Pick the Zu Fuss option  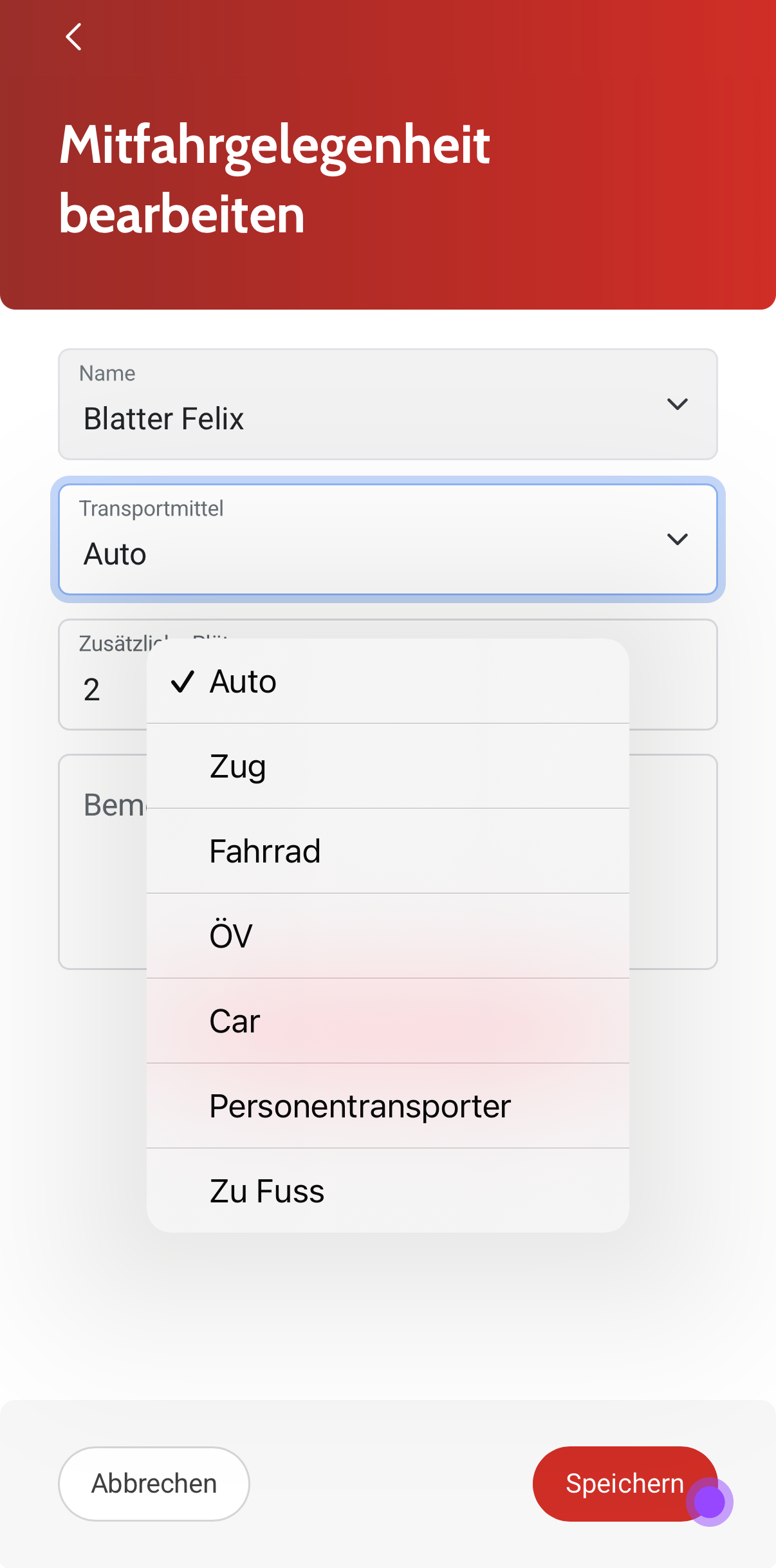[387, 1191]
